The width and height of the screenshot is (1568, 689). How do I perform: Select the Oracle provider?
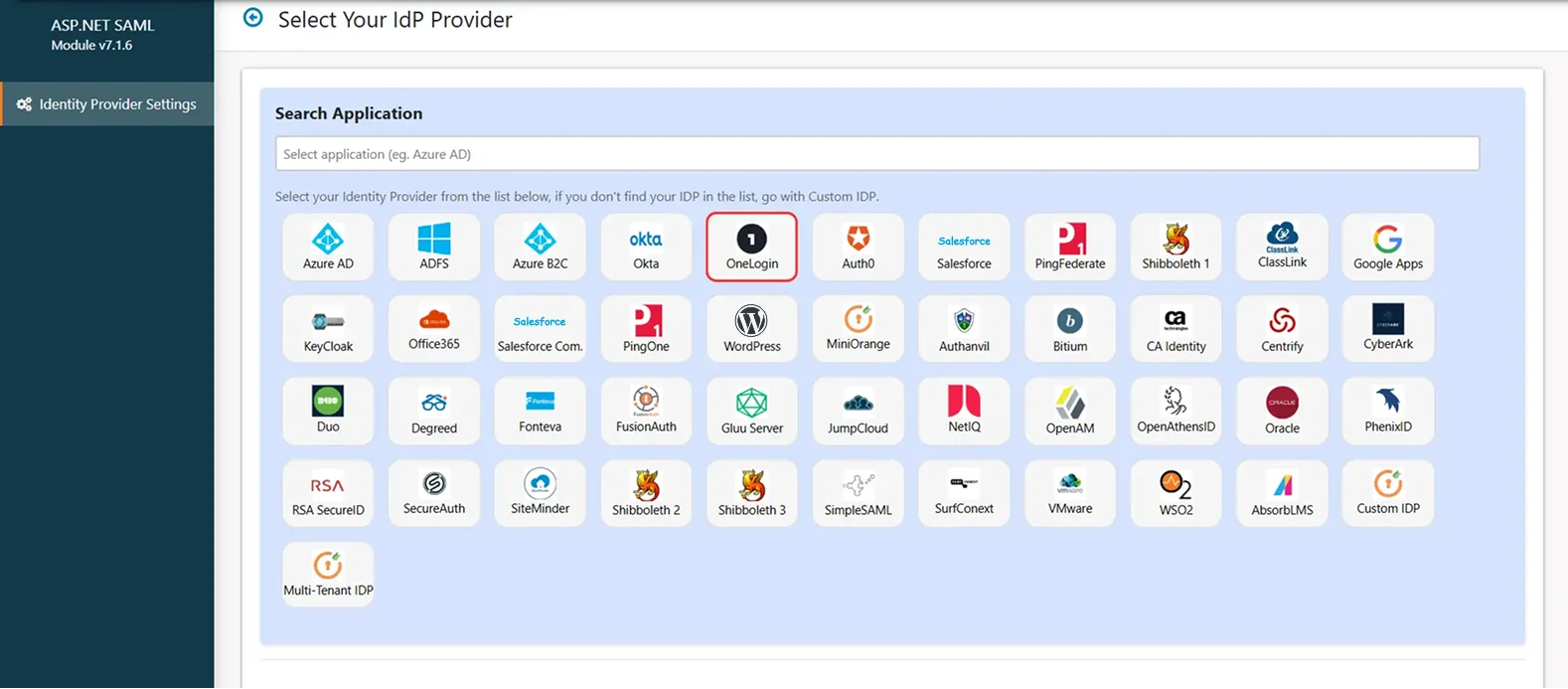(1282, 411)
